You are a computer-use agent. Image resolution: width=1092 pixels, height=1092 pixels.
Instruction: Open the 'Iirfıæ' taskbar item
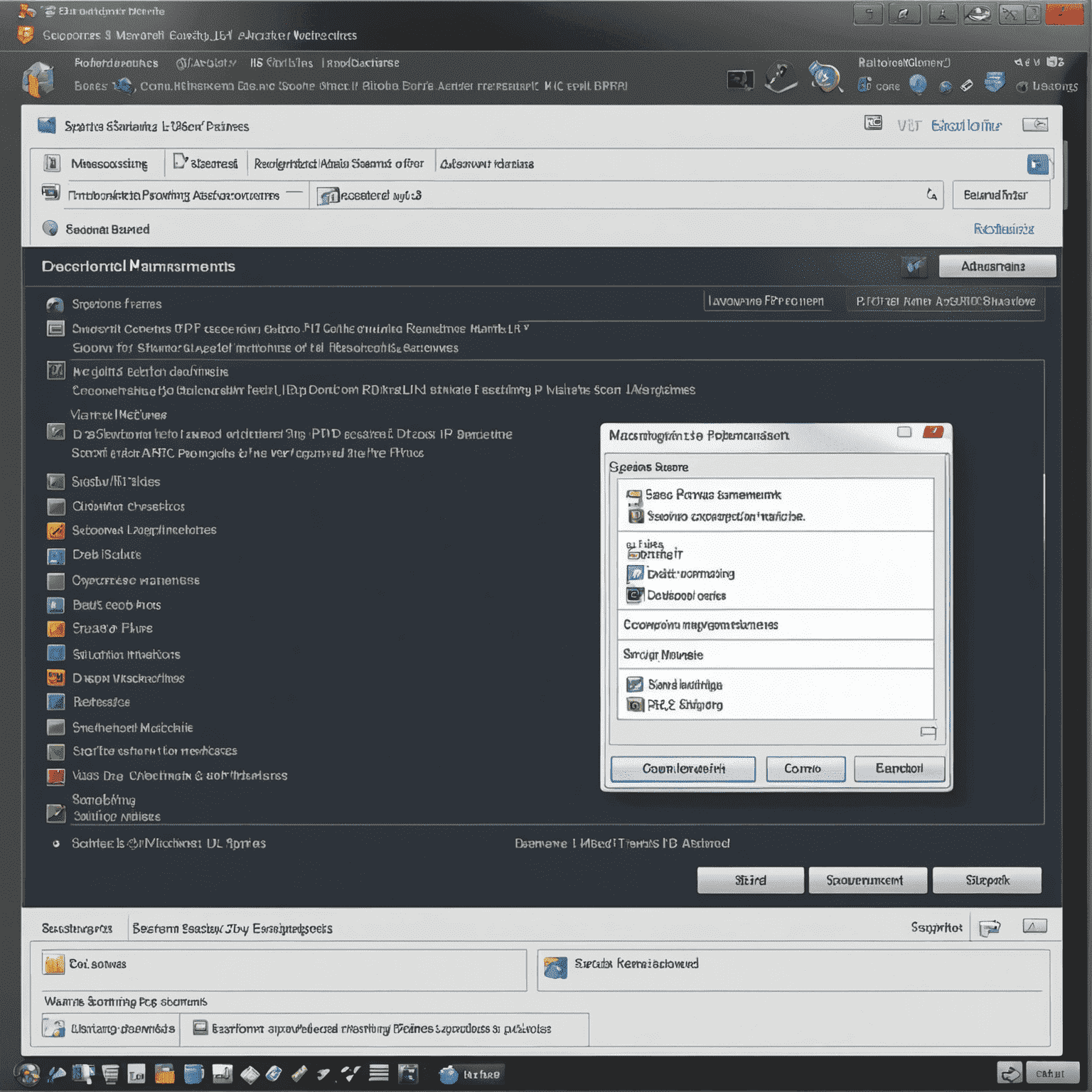471,1074
